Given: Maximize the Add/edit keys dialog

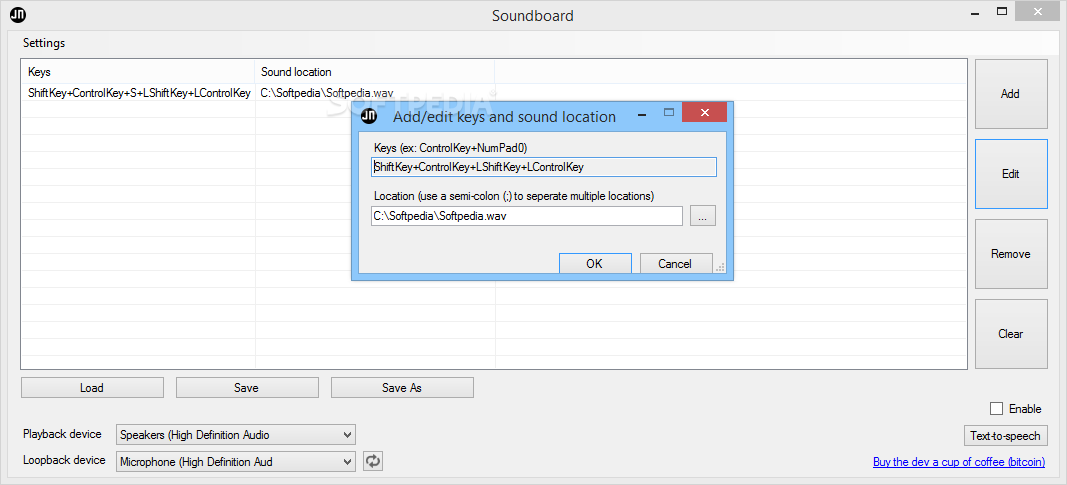Looking at the screenshot, I should (669, 113).
